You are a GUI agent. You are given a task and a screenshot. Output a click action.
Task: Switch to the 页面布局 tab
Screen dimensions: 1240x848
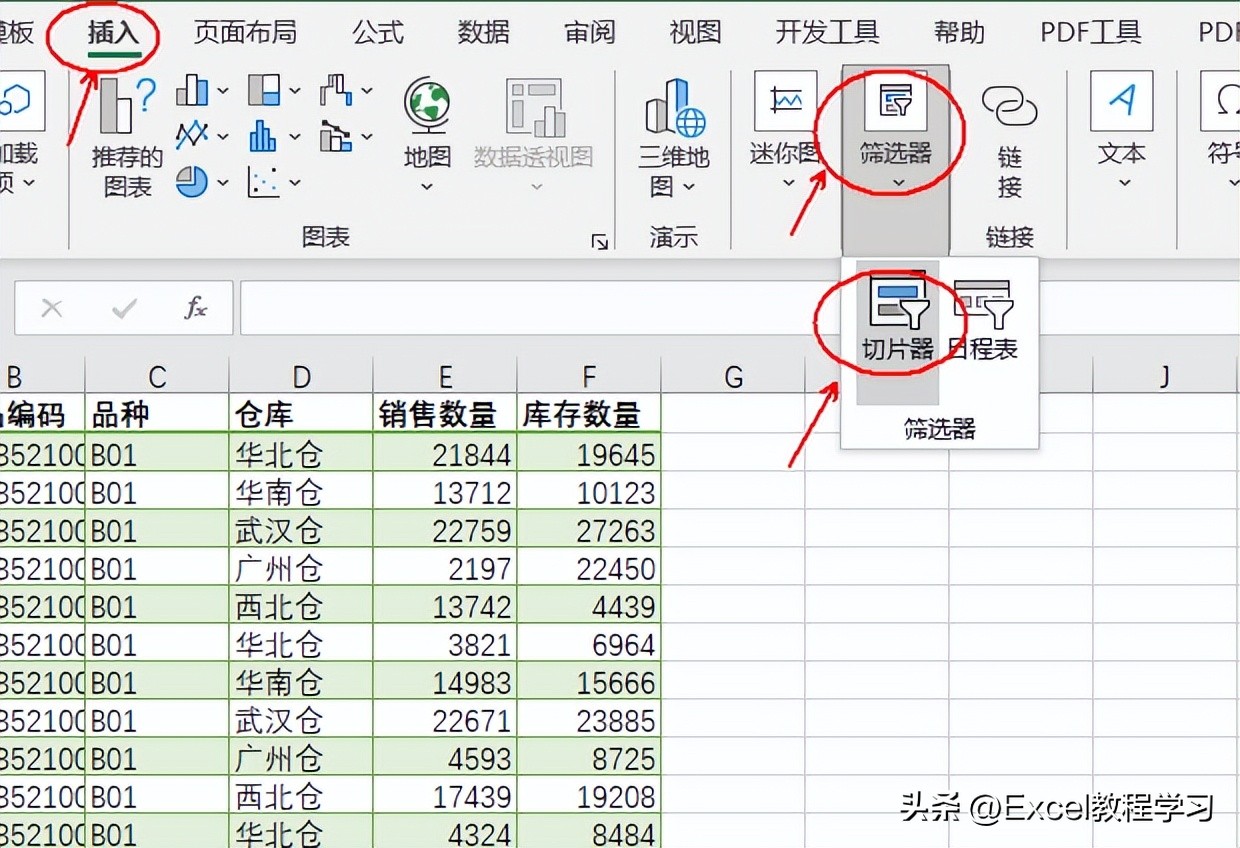point(245,32)
